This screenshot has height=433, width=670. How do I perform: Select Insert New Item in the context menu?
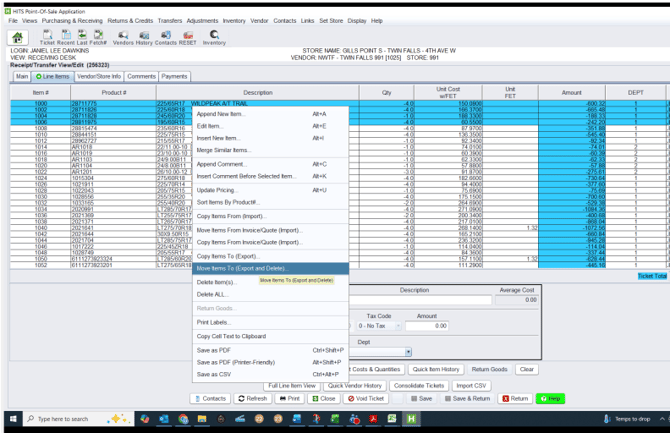pos(270,138)
